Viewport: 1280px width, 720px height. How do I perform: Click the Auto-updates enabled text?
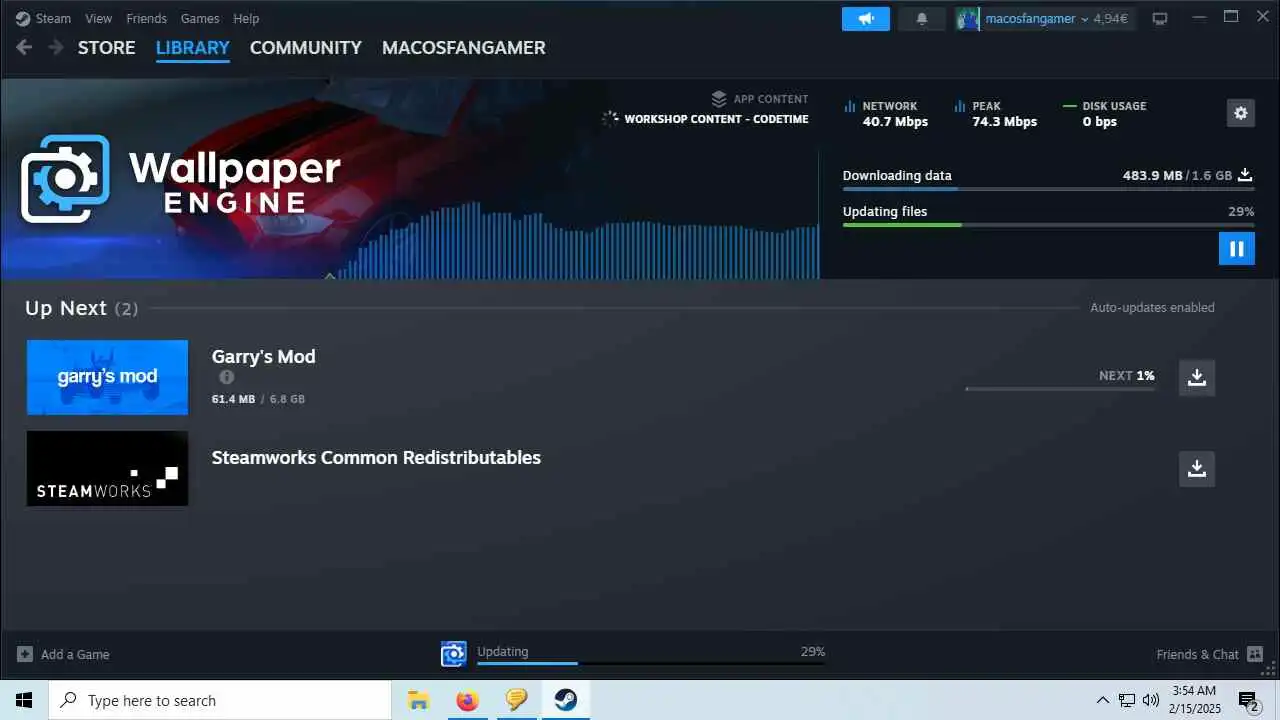pos(1152,308)
